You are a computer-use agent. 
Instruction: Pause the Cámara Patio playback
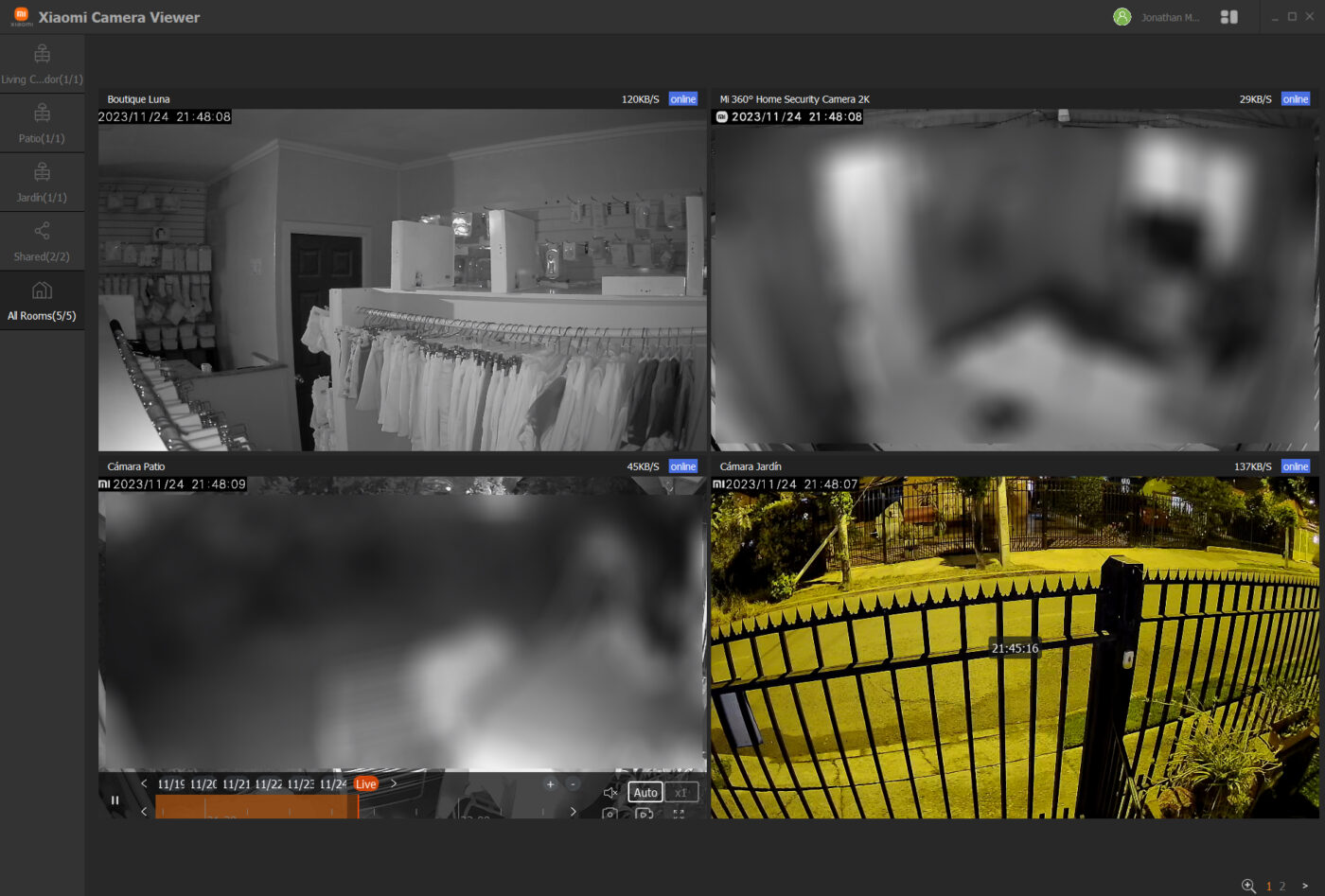point(115,799)
